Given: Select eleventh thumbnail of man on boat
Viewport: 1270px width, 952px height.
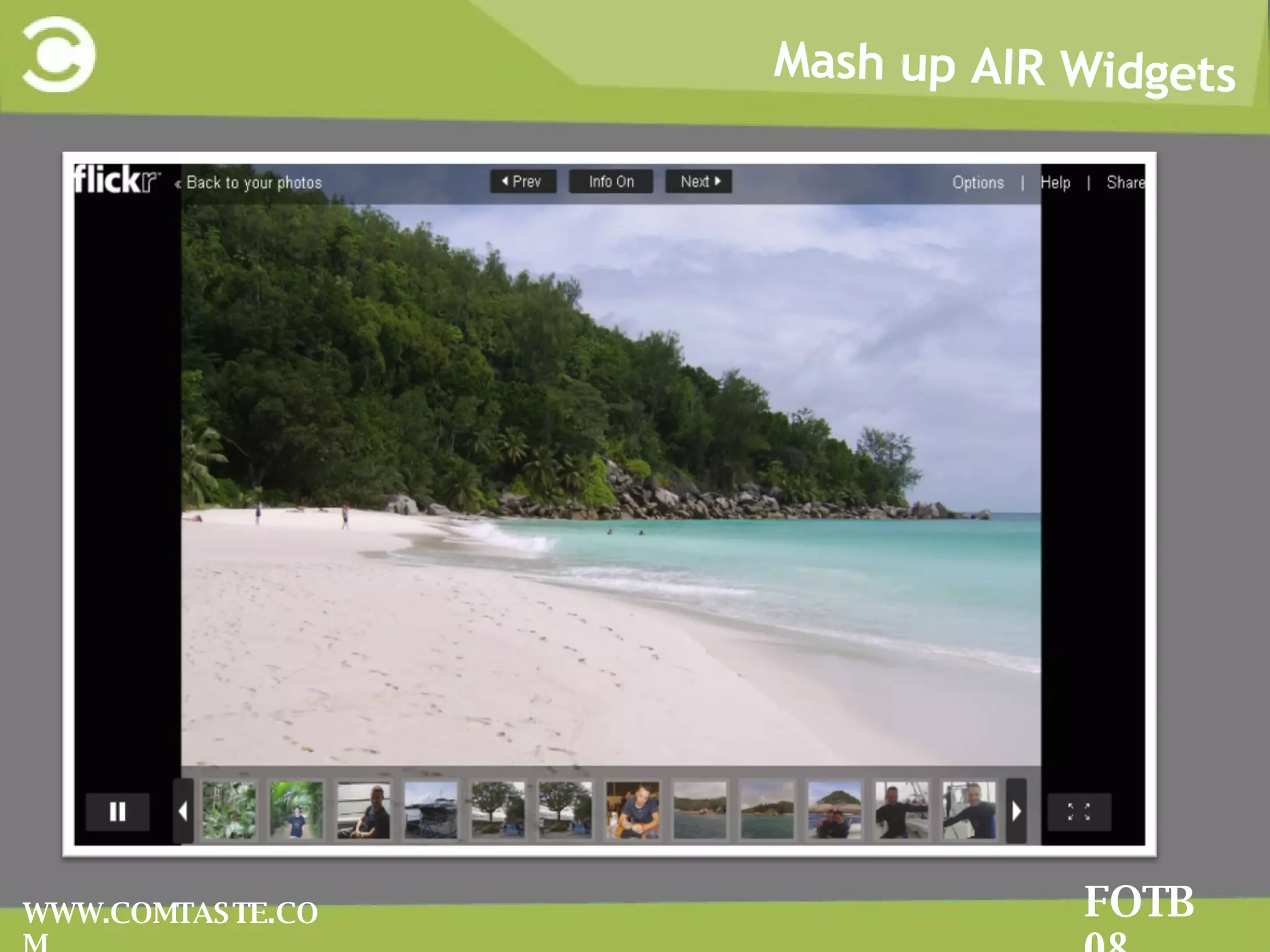Looking at the screenshot, I should [902, 810].
